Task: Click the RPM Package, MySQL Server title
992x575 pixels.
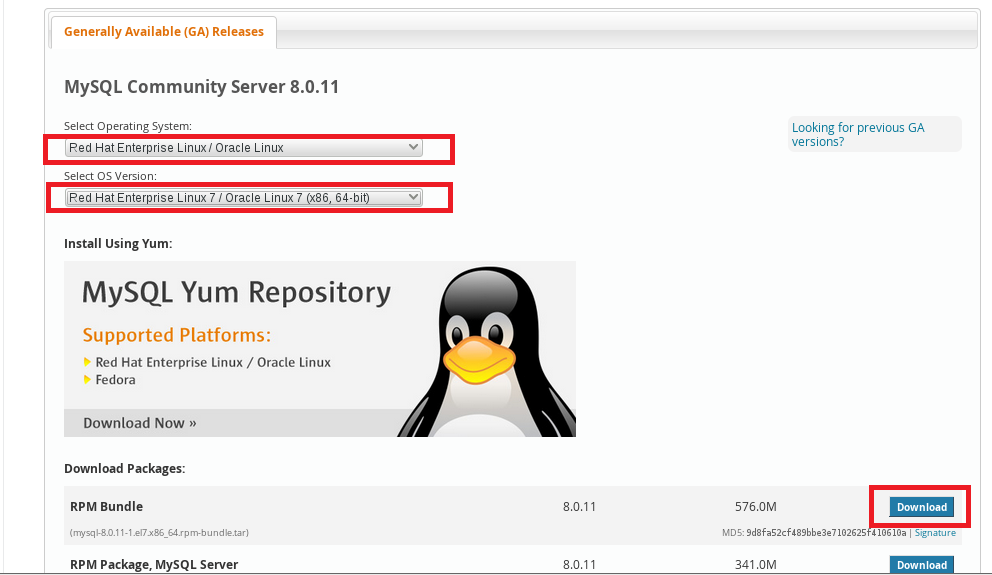Action: click(154, 564)
